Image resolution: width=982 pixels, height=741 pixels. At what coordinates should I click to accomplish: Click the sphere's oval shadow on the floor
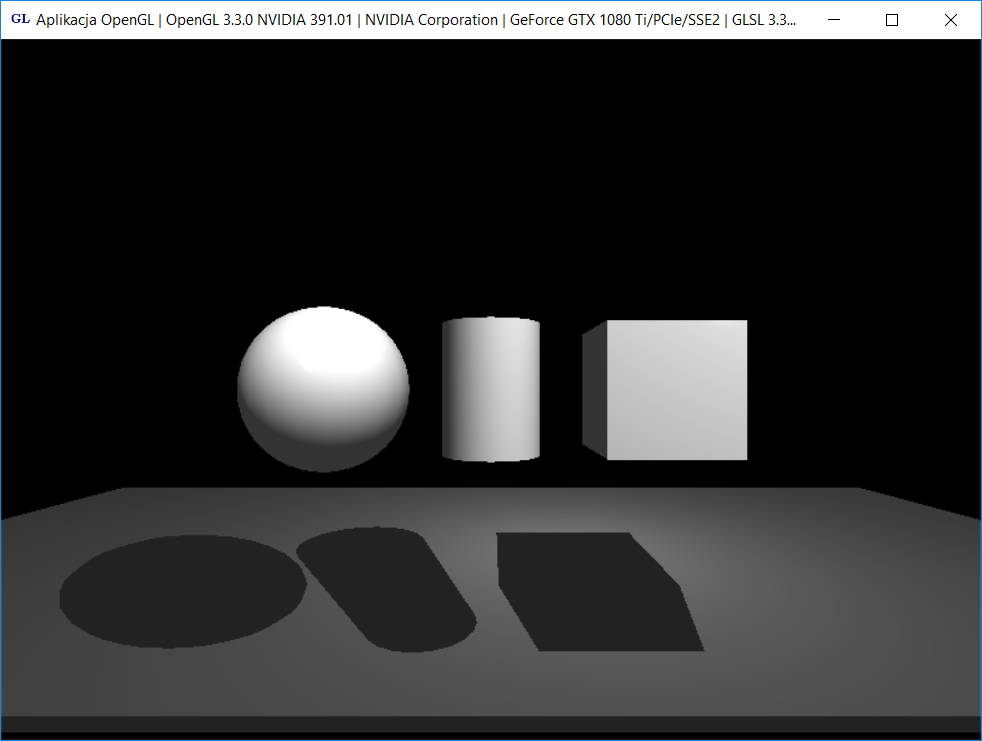(180, 592)
